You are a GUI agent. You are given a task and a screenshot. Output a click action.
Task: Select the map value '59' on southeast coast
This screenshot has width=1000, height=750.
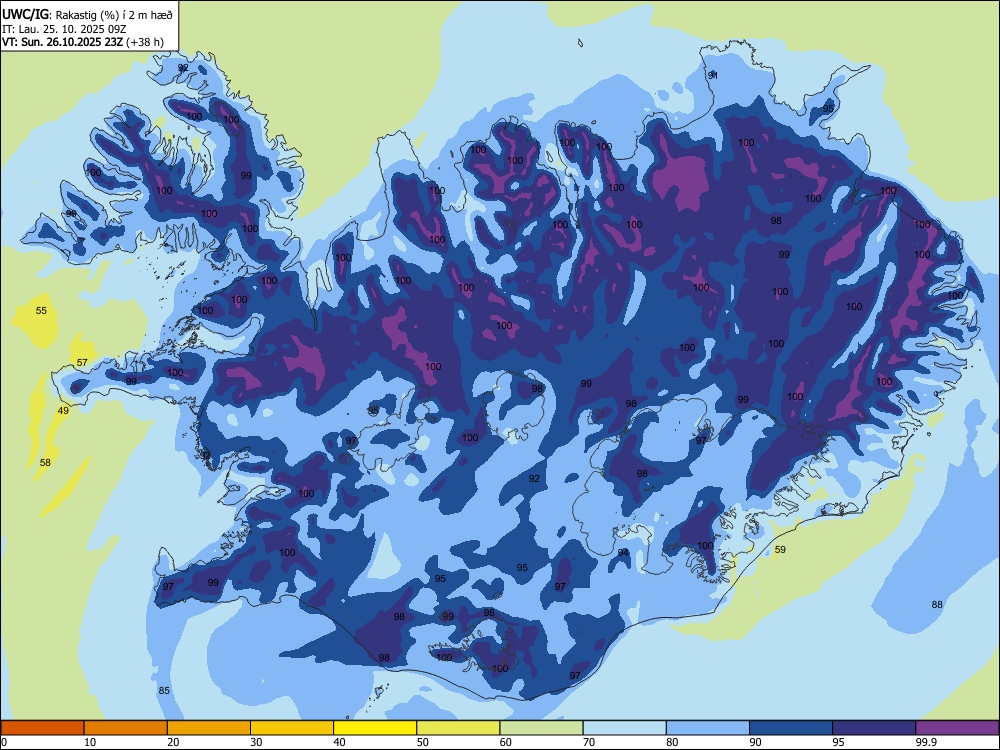pos(780,550)
